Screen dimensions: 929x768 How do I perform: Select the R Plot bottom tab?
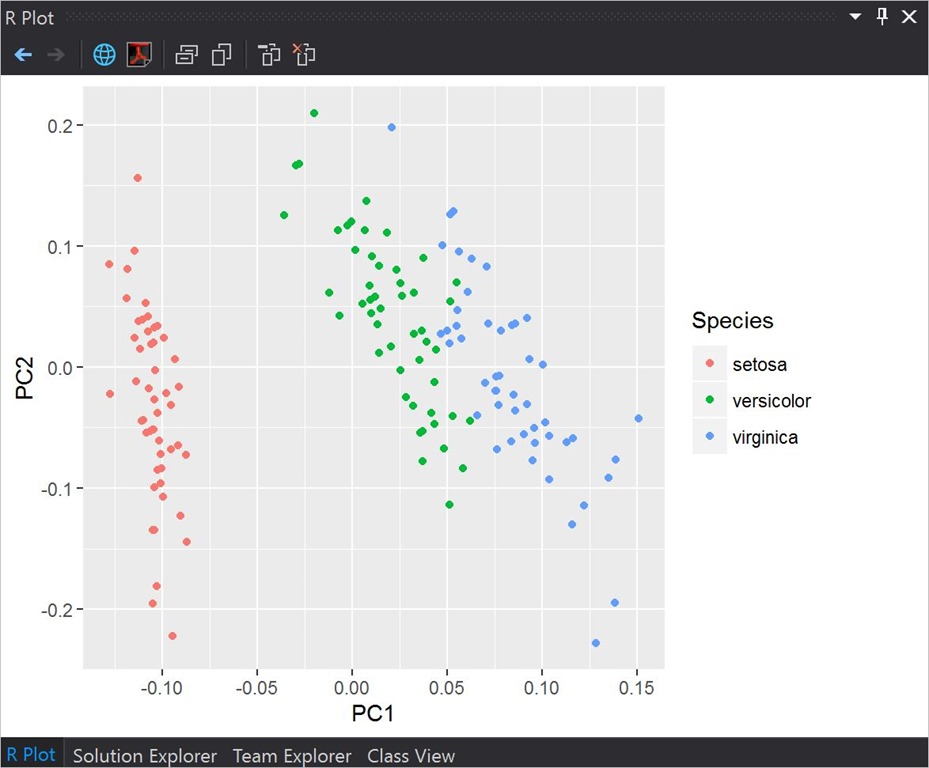(32, 756)
